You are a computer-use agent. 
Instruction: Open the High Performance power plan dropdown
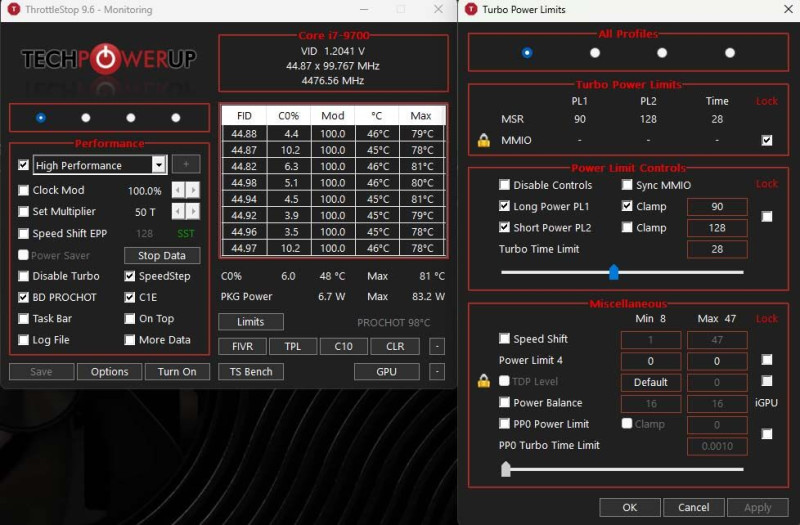[159, 165]
